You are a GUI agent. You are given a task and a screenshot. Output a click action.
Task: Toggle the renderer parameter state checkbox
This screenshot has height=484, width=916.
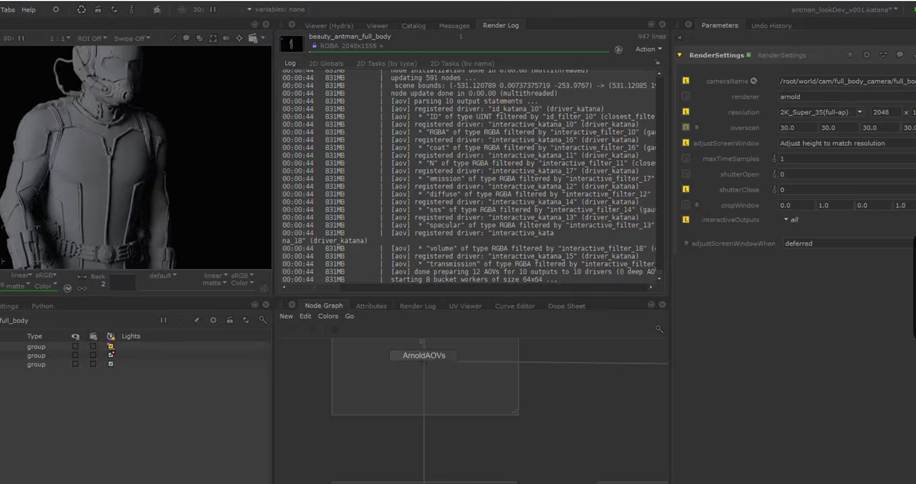[686, 96]
